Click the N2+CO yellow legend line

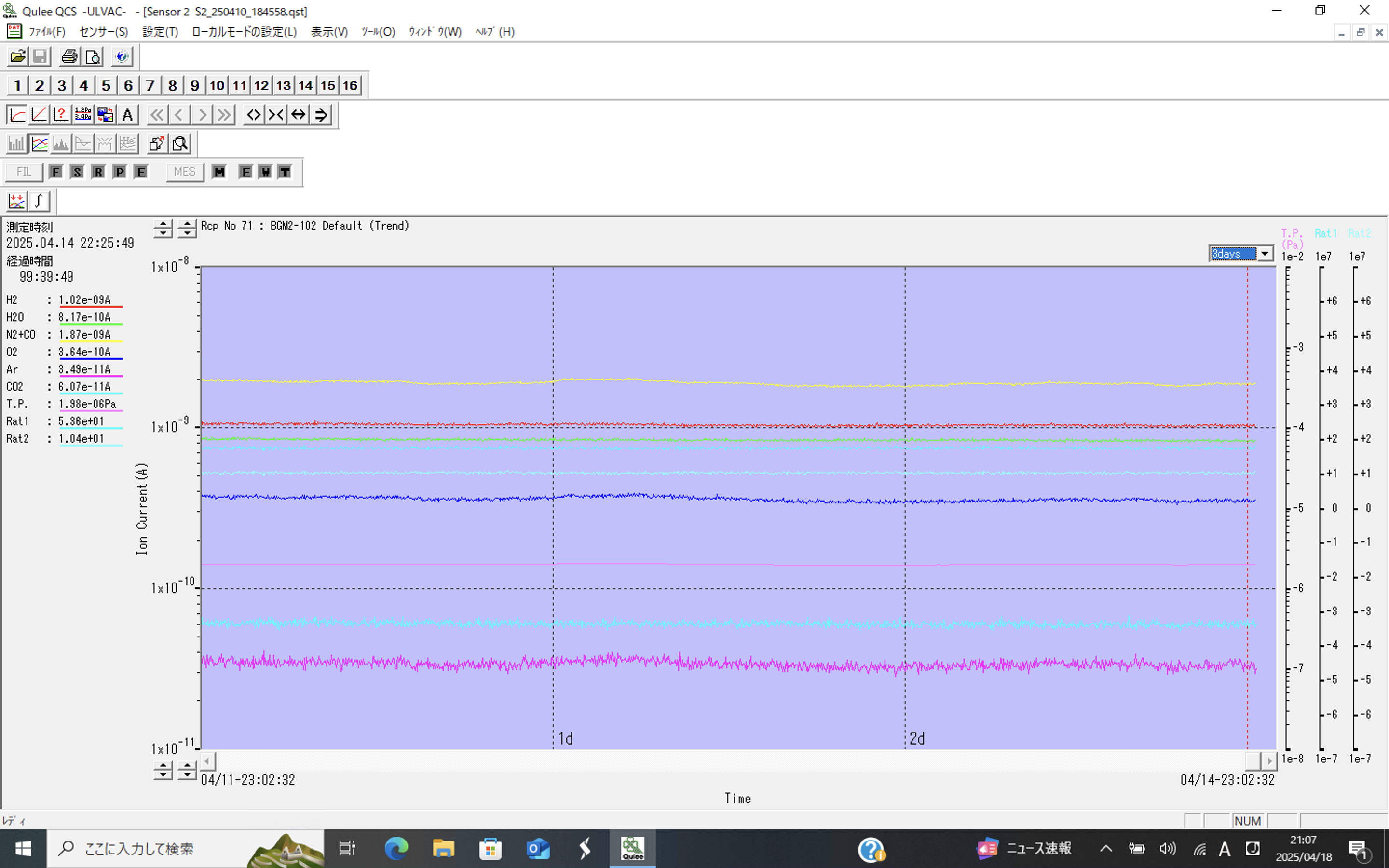click(91, 341)
